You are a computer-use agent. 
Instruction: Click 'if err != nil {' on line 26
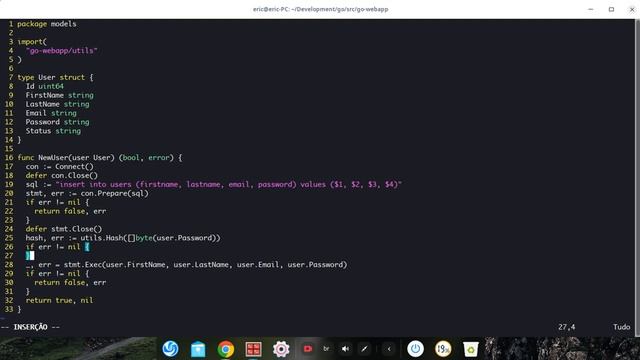[x=58, y=247]
